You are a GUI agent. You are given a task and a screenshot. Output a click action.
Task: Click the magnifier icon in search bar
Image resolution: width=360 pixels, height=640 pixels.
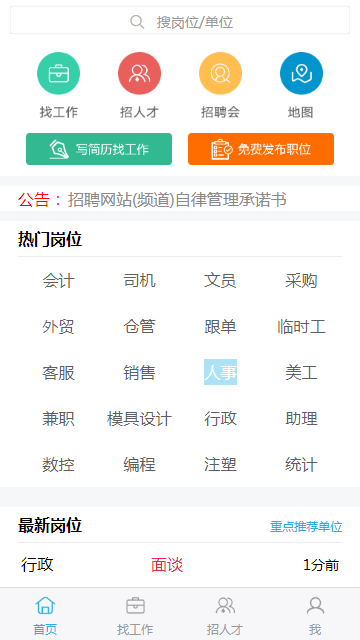pos(137,22)
